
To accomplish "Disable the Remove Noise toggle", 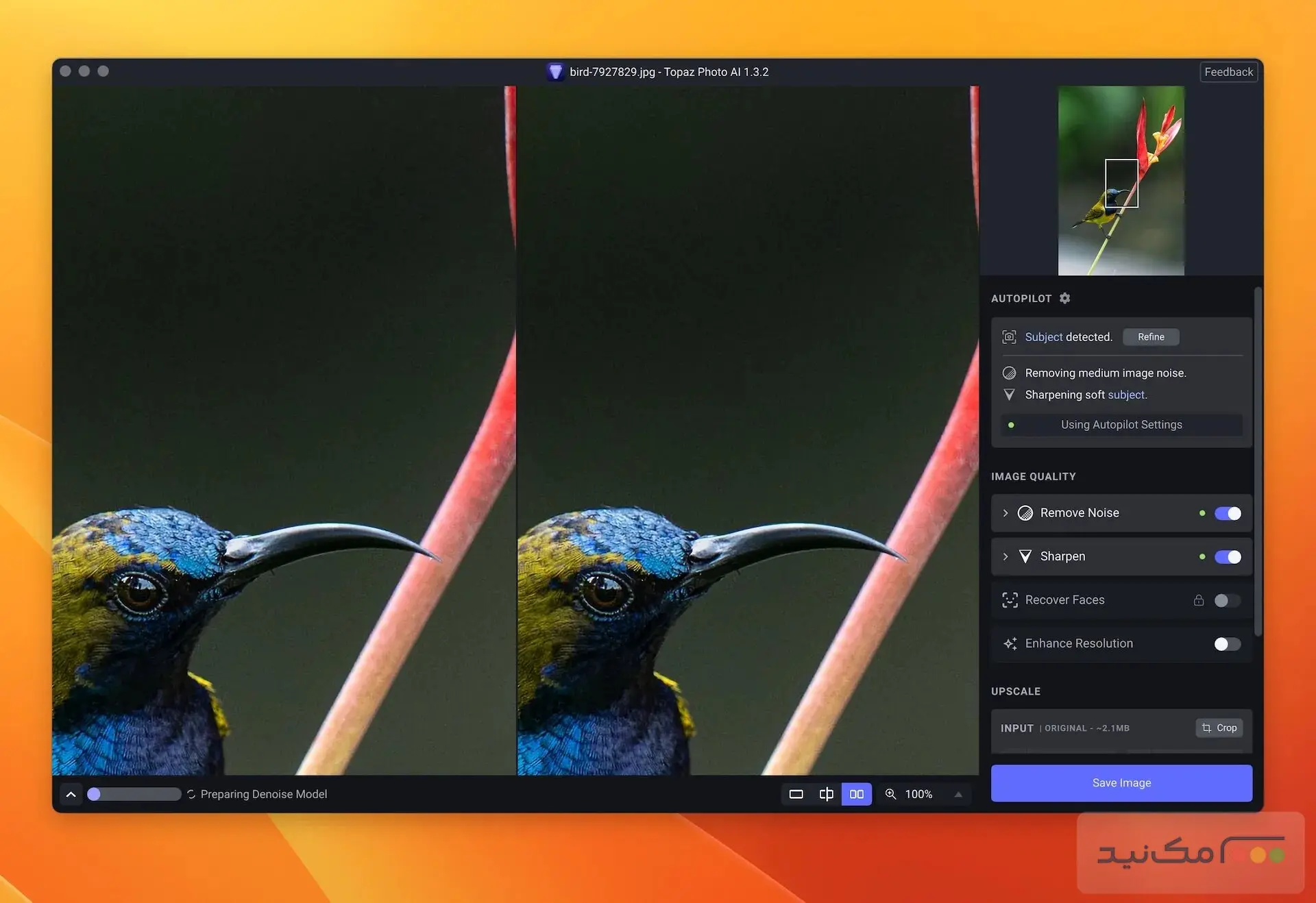I will pyautogui.click(x=1227, y=512).
